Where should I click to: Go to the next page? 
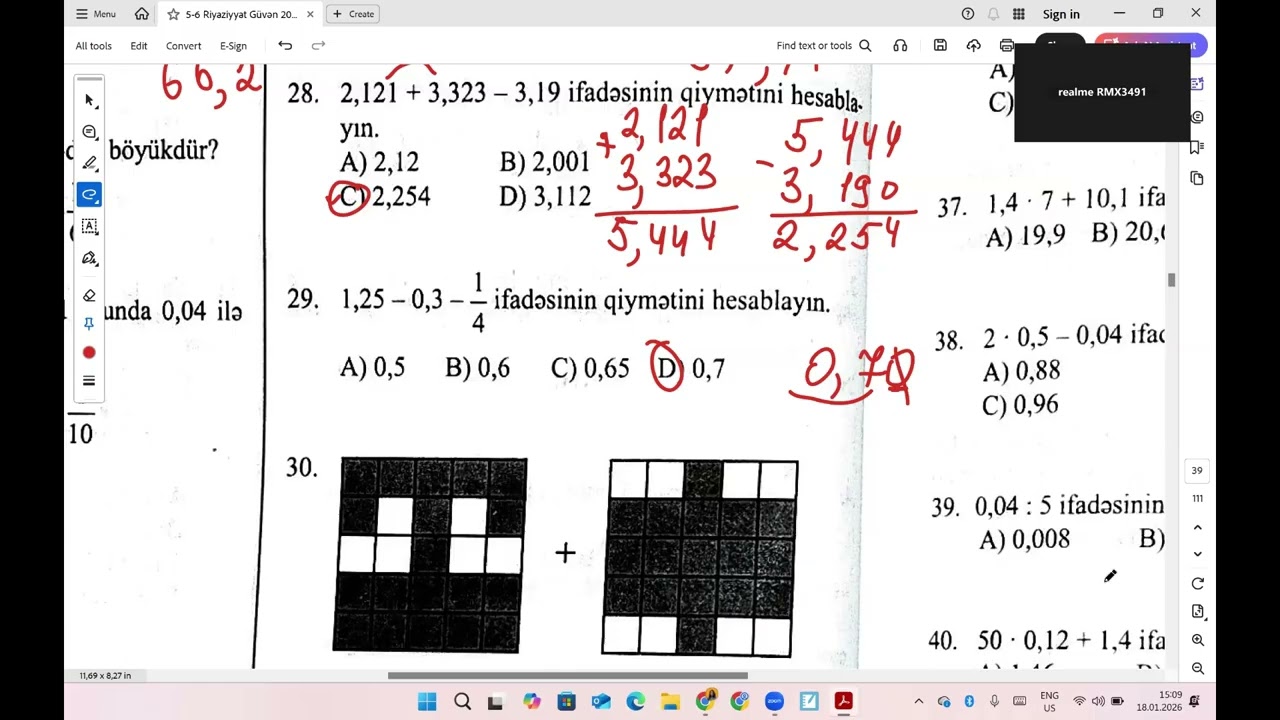1197,554
